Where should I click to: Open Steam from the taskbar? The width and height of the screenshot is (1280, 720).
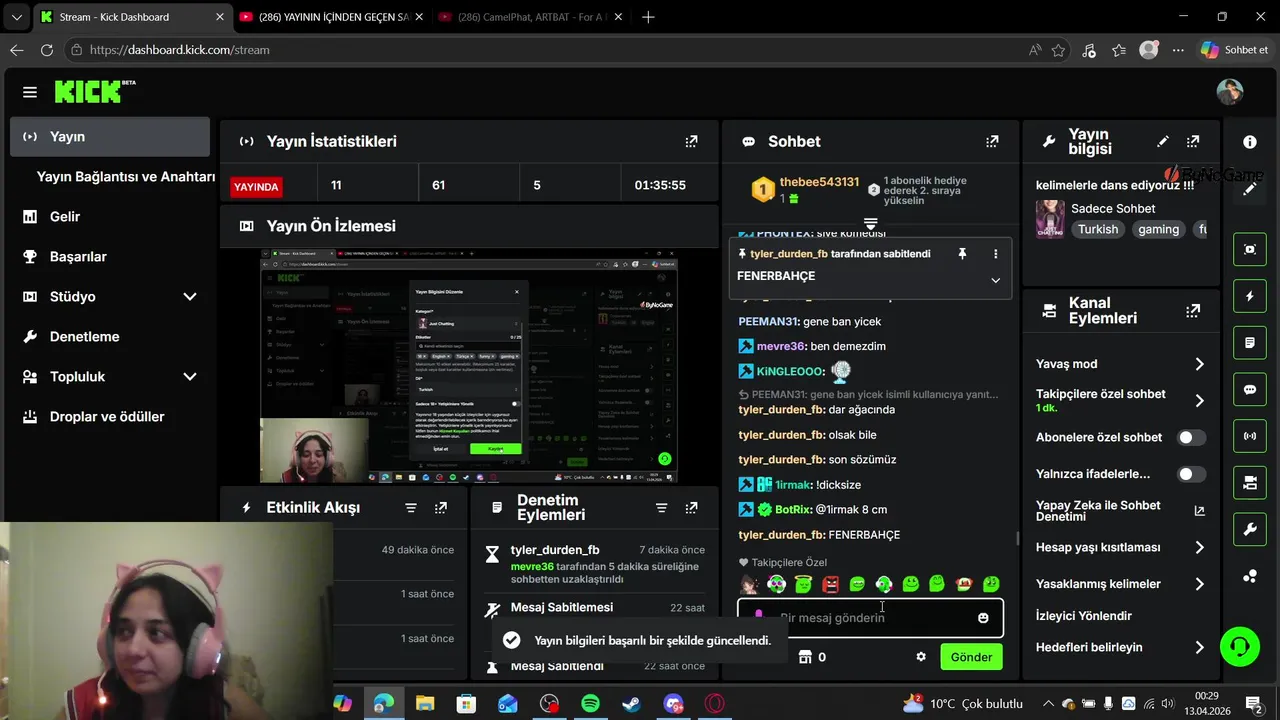point(631,704)
